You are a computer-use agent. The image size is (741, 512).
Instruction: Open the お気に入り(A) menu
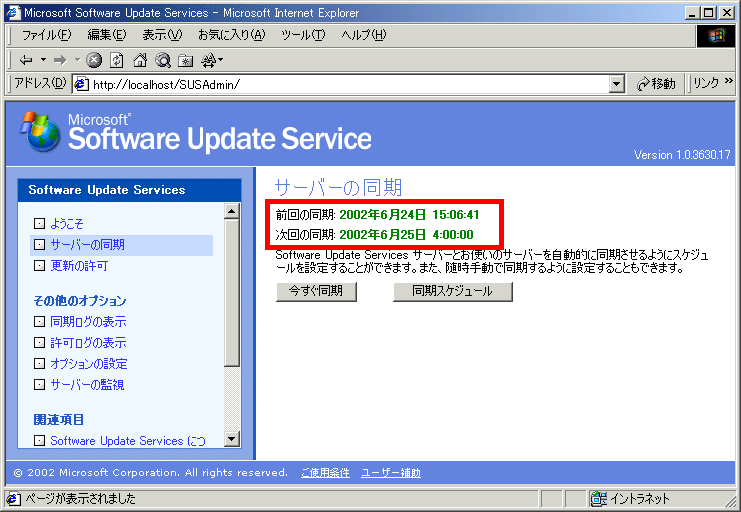click(232, 35)
